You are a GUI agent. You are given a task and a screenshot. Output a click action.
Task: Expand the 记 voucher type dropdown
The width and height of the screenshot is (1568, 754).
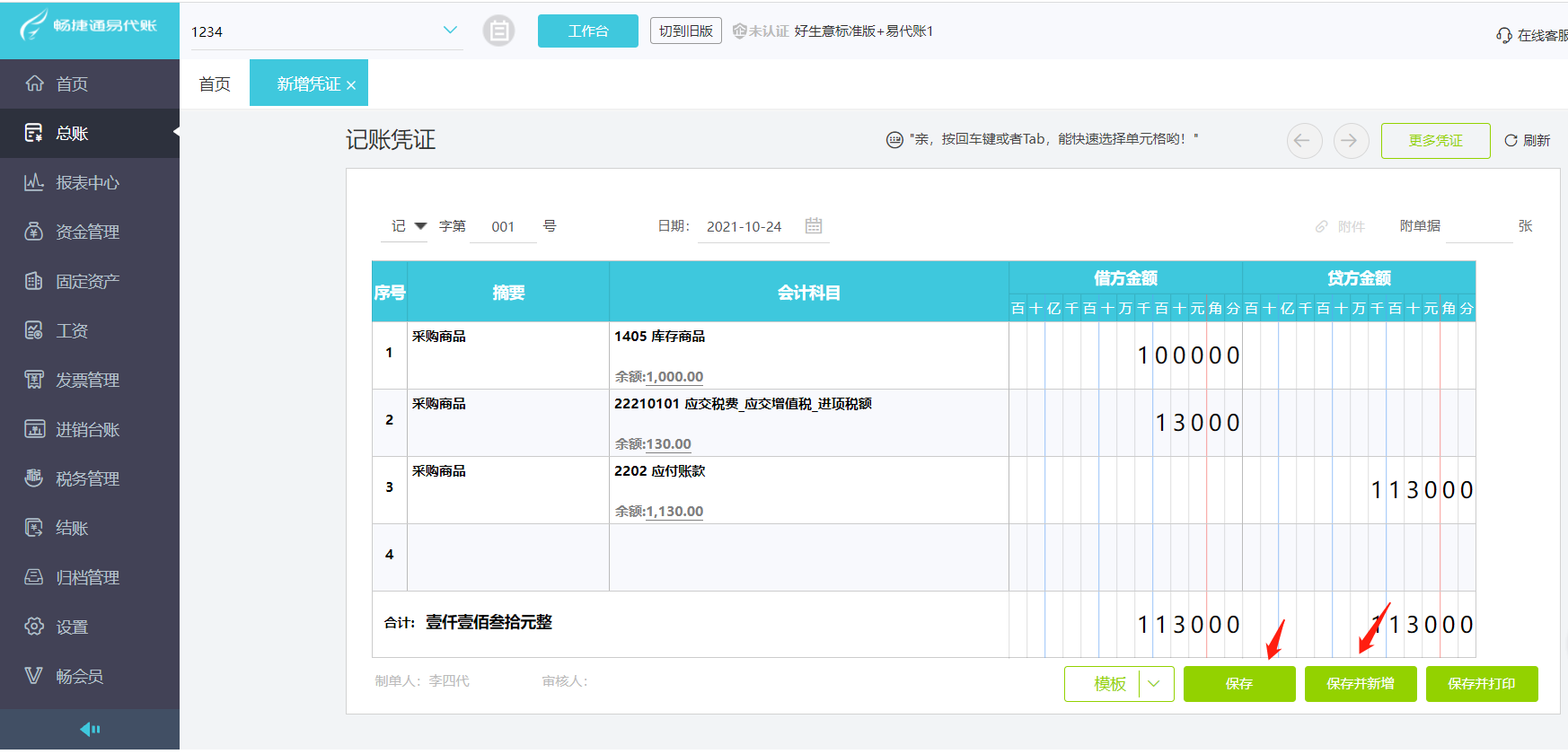pos(420,226)
